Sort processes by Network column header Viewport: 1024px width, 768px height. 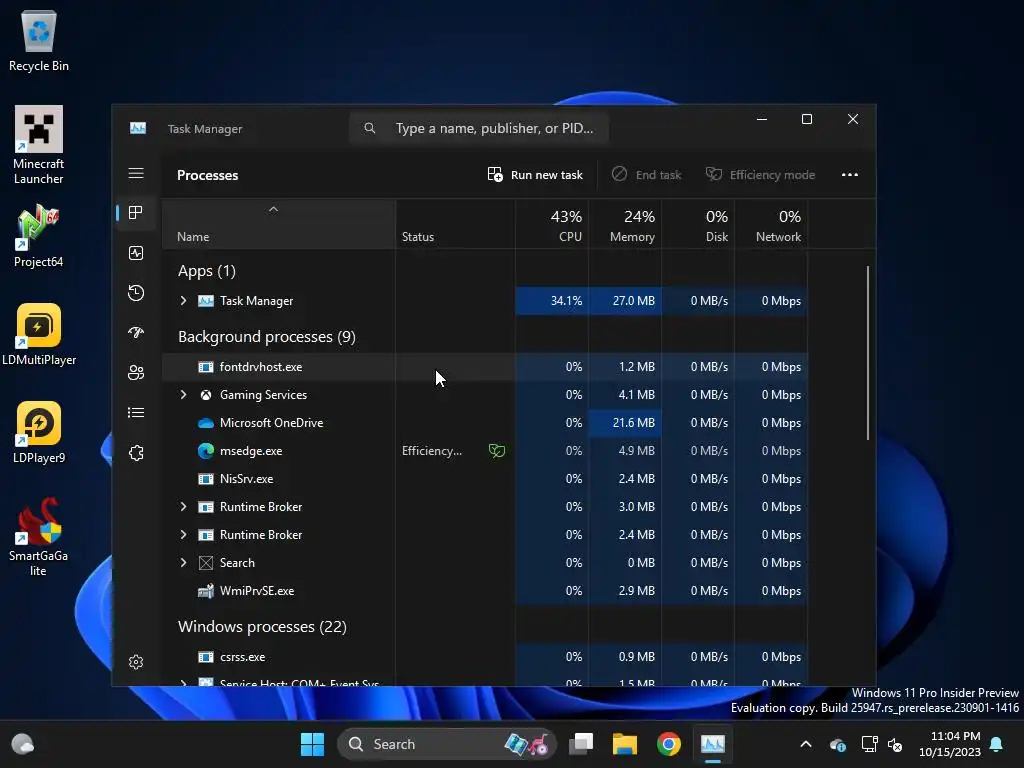click(771, 225)
